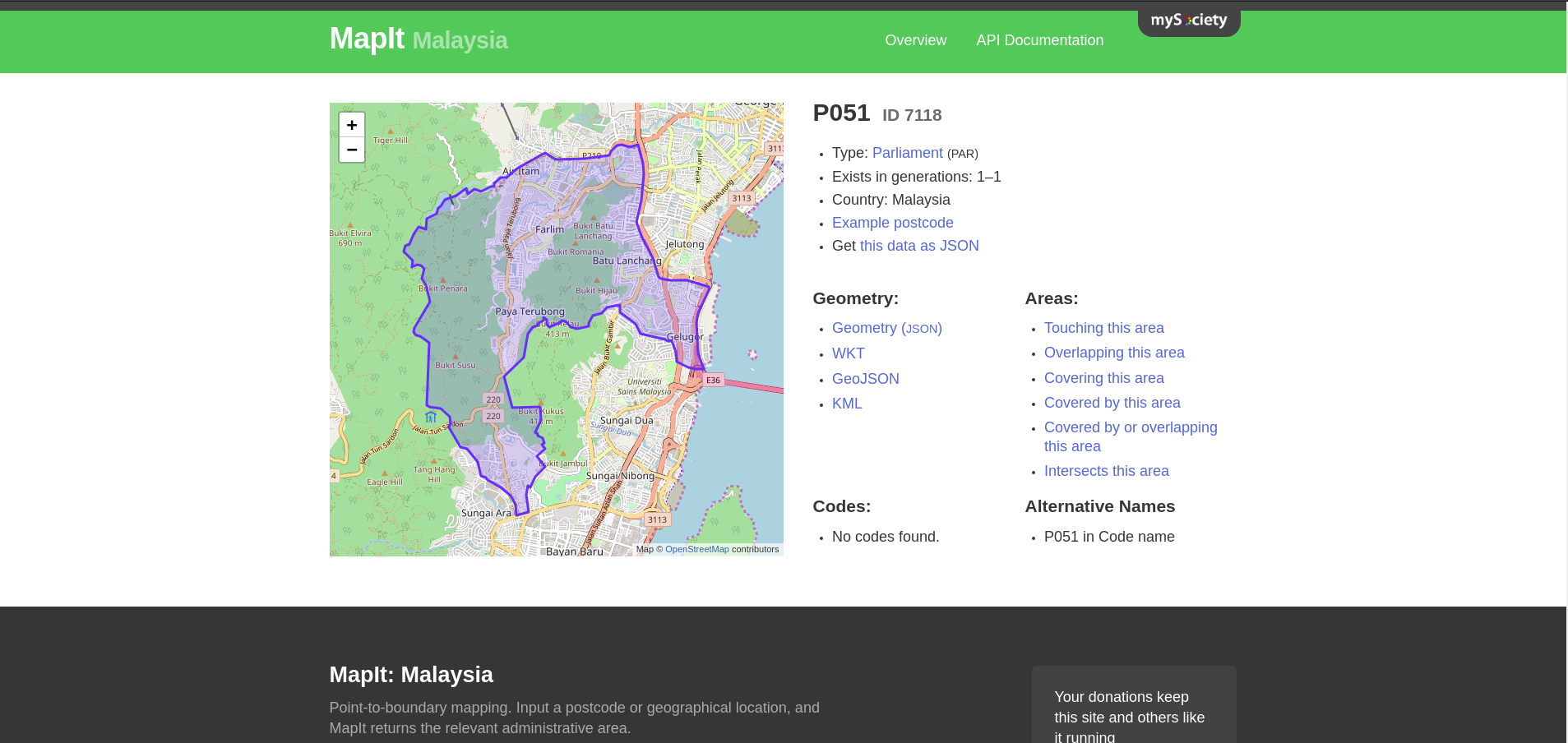Zoom in on the map
The height and width of the screenshot is (743, 1568).
(351, 125)
